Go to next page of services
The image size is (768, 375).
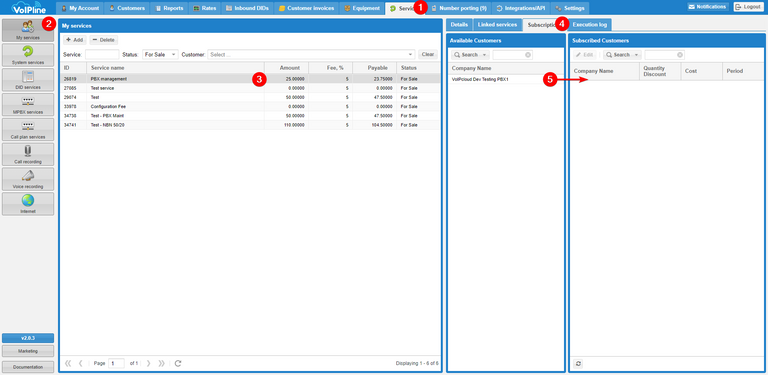click(x=149, y=363)
